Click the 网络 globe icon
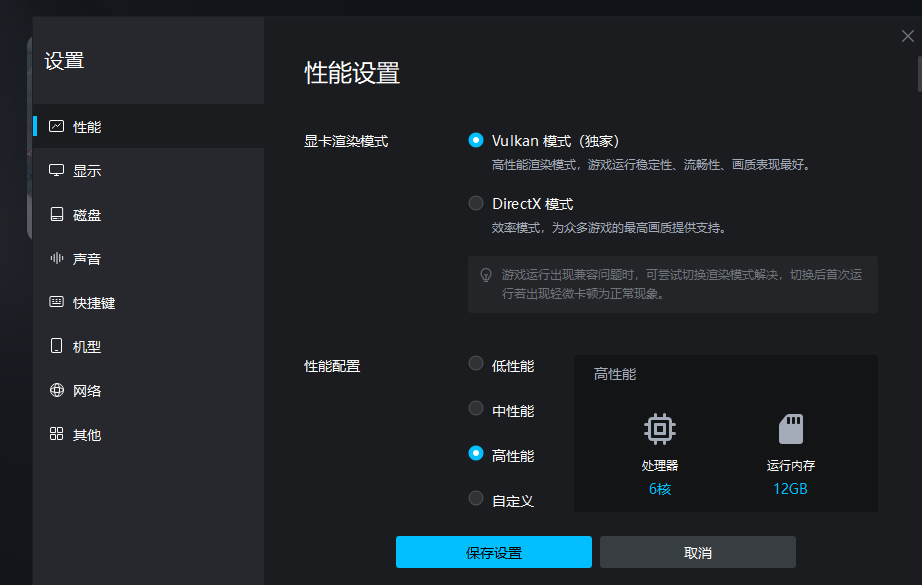This screenshot has height=585, width=922. coord(56,390)
